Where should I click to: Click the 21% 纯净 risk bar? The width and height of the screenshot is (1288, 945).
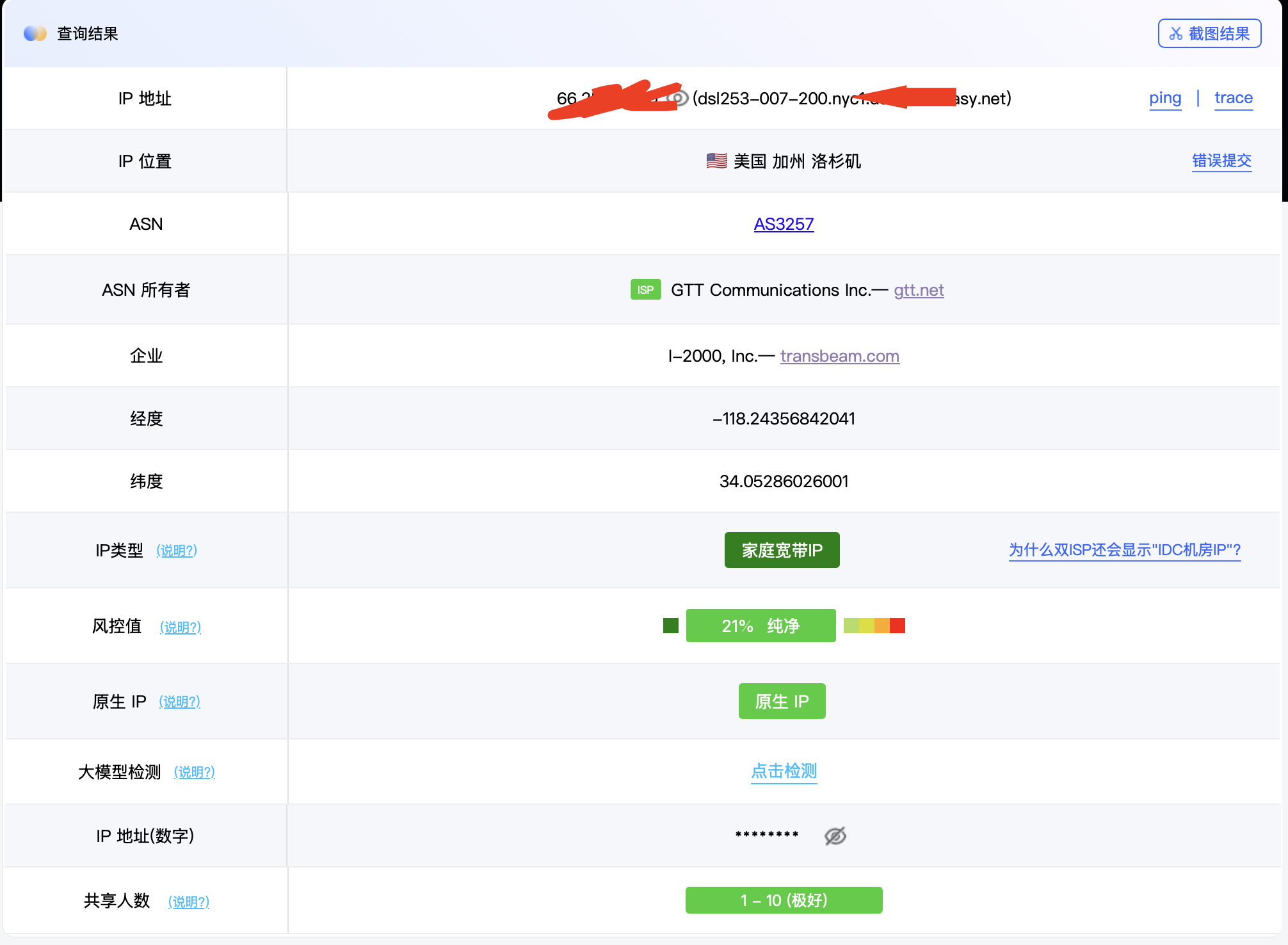(761, 626)
